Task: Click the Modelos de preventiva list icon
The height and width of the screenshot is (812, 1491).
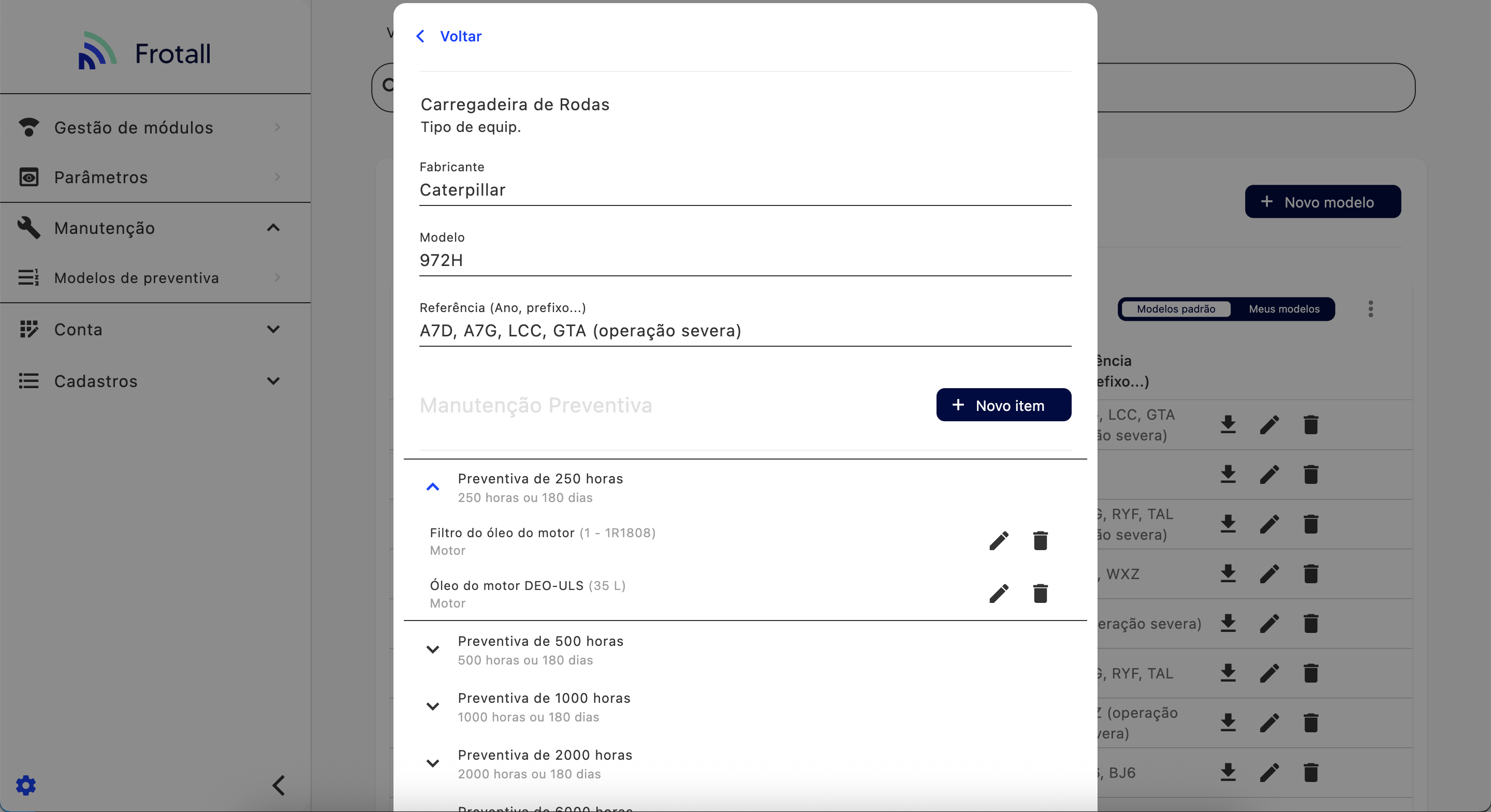Action: pyautogui.click(x=28, y=277)
